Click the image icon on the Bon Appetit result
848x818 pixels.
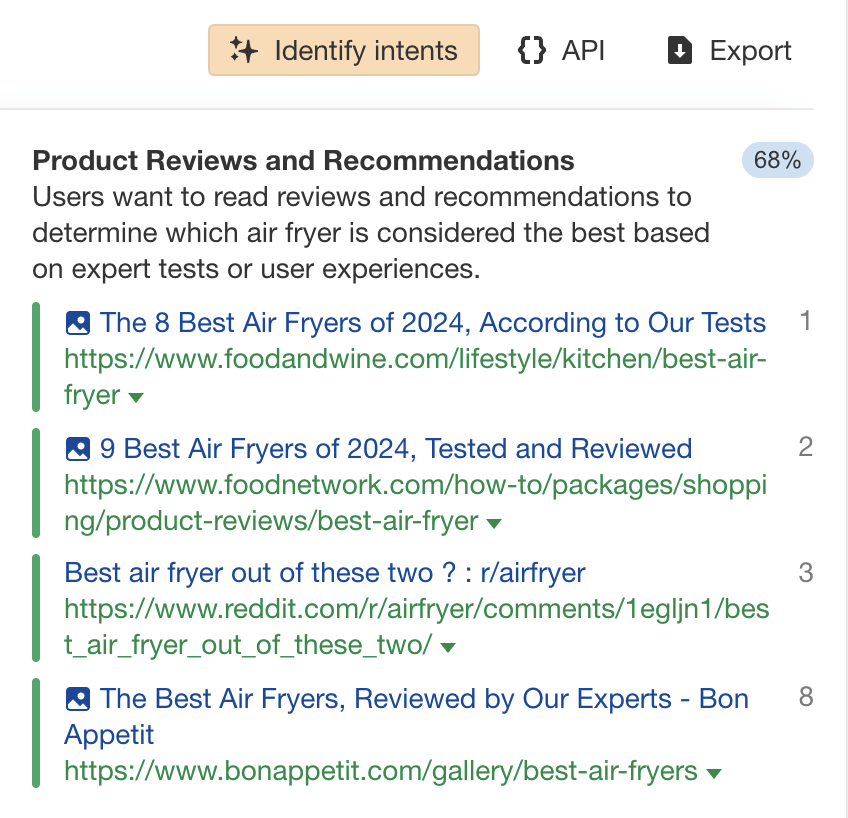pyautogui.click(x=78, y=698)
